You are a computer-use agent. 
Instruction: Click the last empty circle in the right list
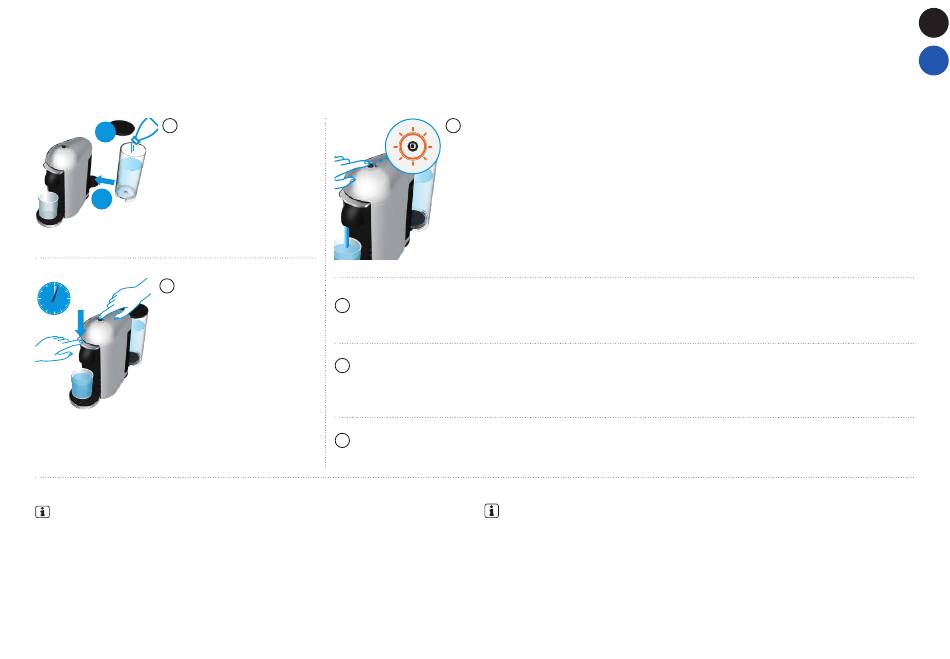342,440
